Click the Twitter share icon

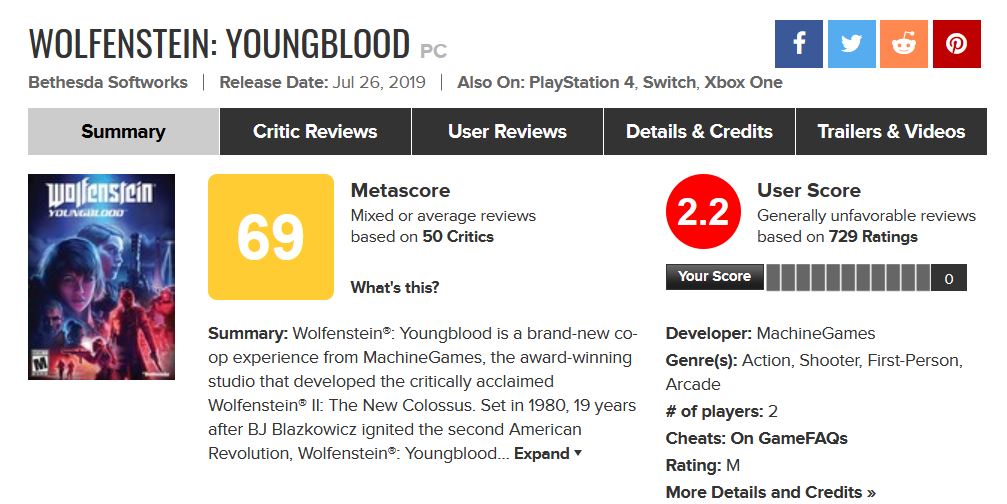(x=852, y=44)
